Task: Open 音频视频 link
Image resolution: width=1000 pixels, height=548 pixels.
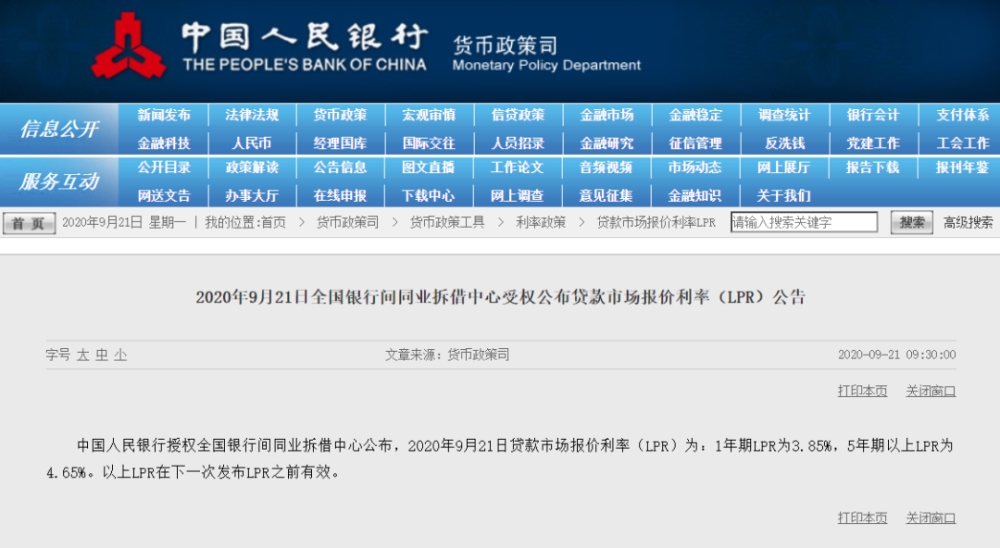Action: (x=607, y=167)
